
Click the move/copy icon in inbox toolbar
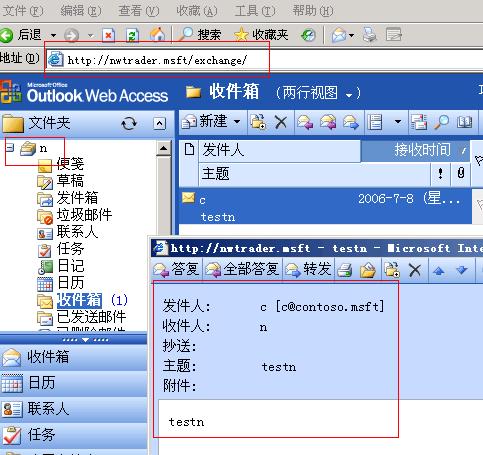point(258,122)
